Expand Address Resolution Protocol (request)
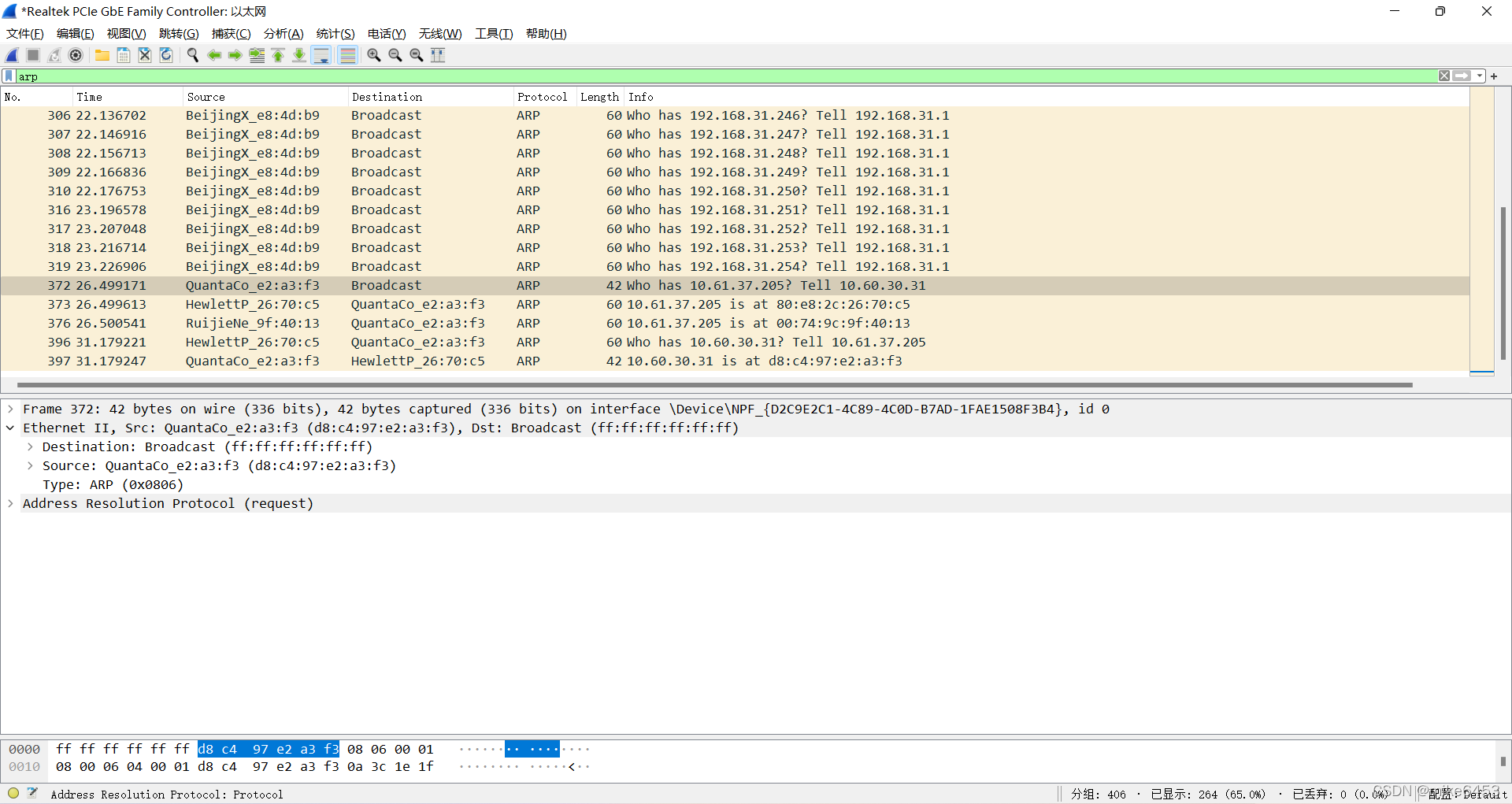Screen dimensions: 1512x804 tap(10, 504)
